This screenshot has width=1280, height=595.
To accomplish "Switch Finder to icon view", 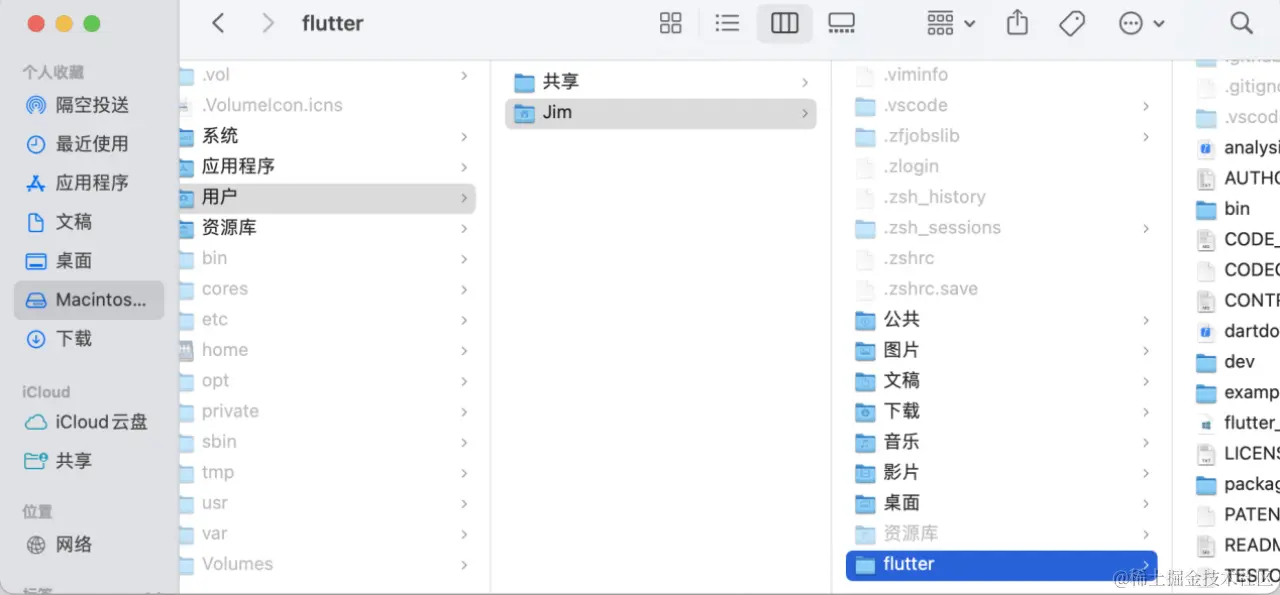I will pos(671,23).
